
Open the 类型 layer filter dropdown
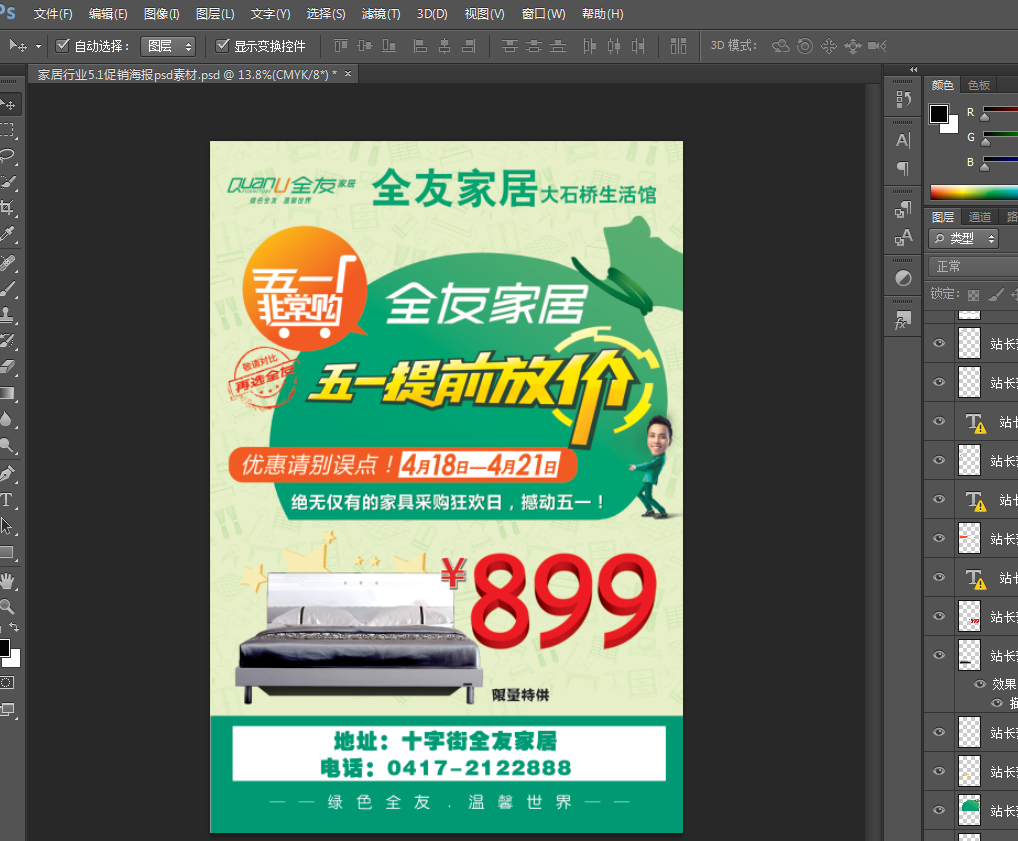pos(963,238)
